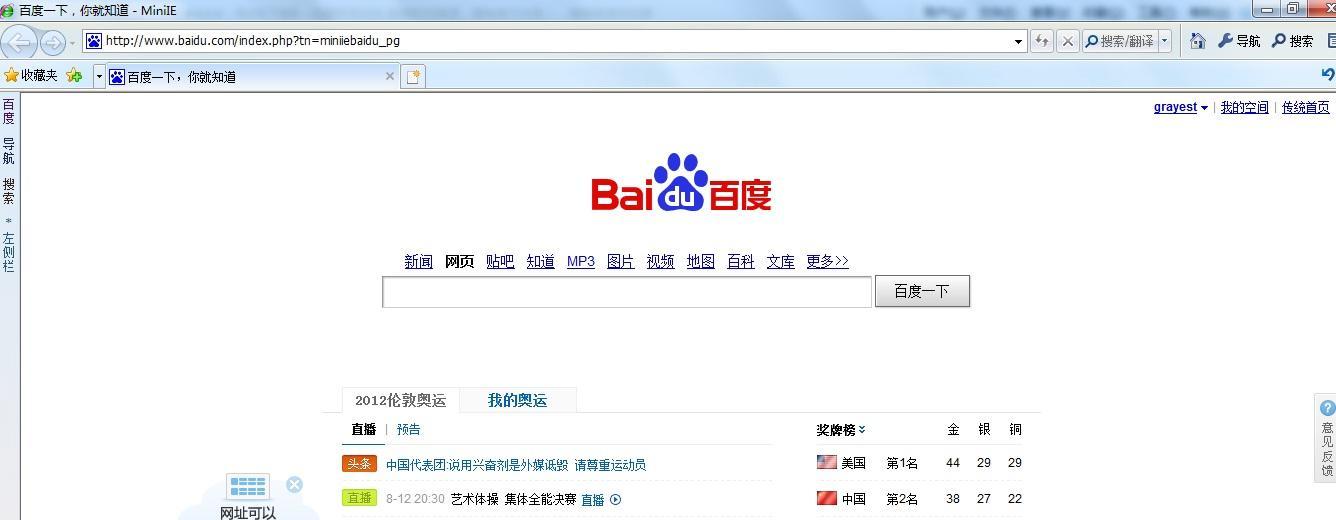Click the green 直播 tag
The height and width of the screenshot is (520, 1336).
coord(359,497)
